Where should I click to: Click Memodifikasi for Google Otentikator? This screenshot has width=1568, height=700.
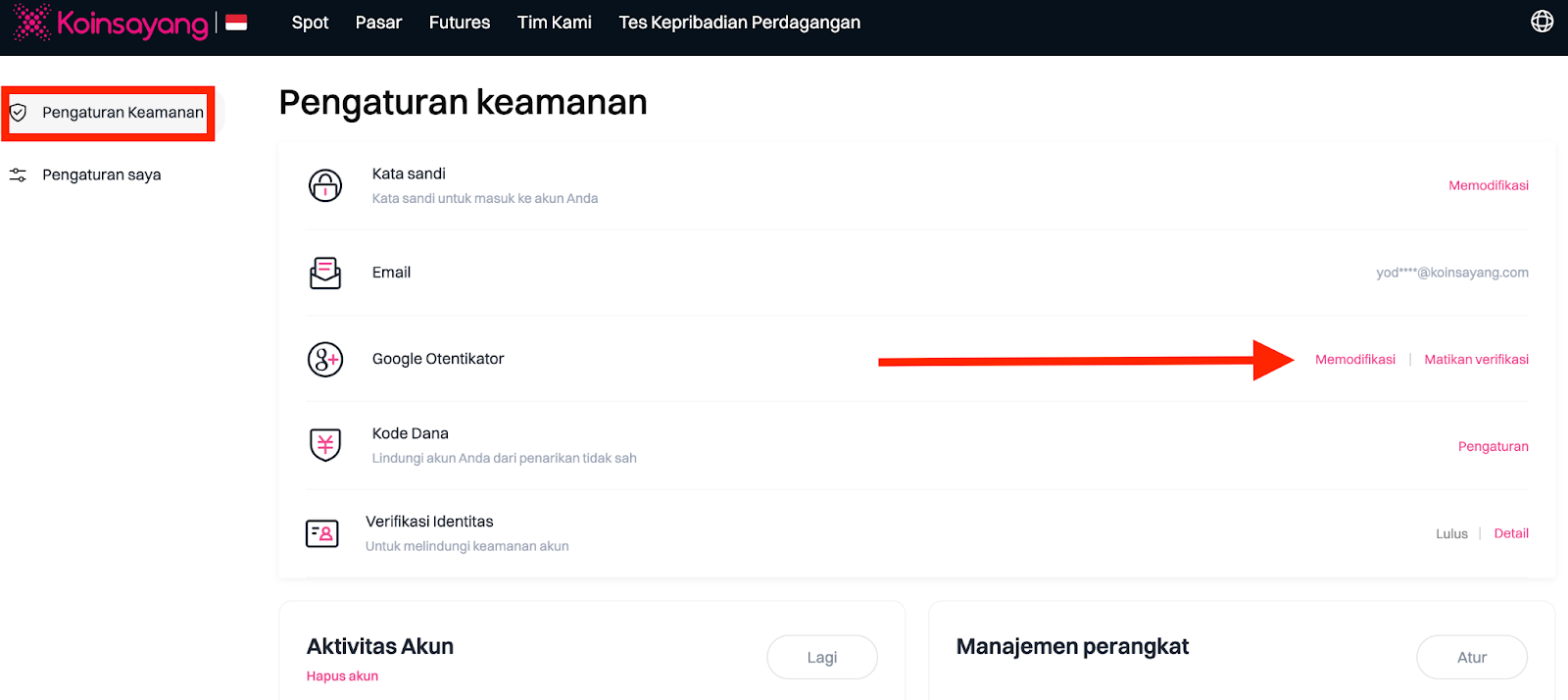[x=1354, y=360]
